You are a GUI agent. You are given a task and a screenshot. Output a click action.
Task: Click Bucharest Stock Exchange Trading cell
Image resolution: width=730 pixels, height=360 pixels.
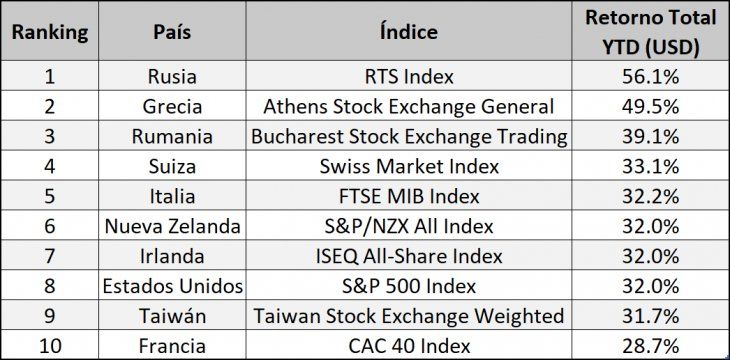point(409,136)
